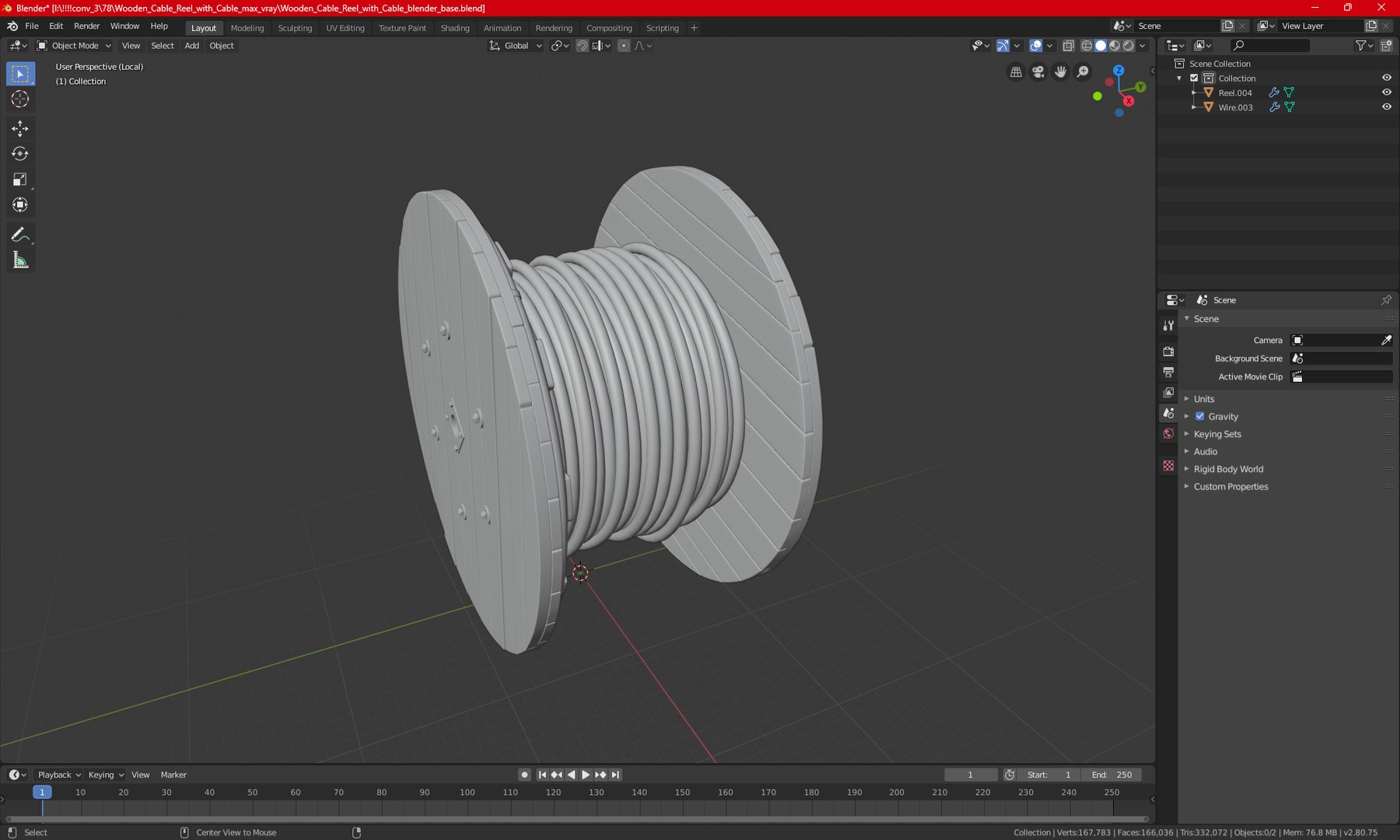Switch to the Modeling workspace tab
The width and height of the screenshot is (1400, 840).
247,28
